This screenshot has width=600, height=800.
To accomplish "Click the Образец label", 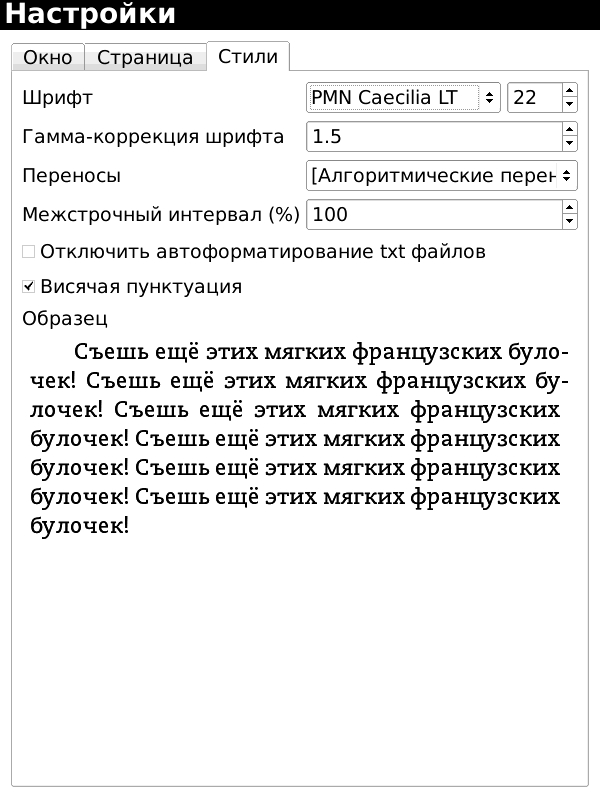I will coord(65,319).
